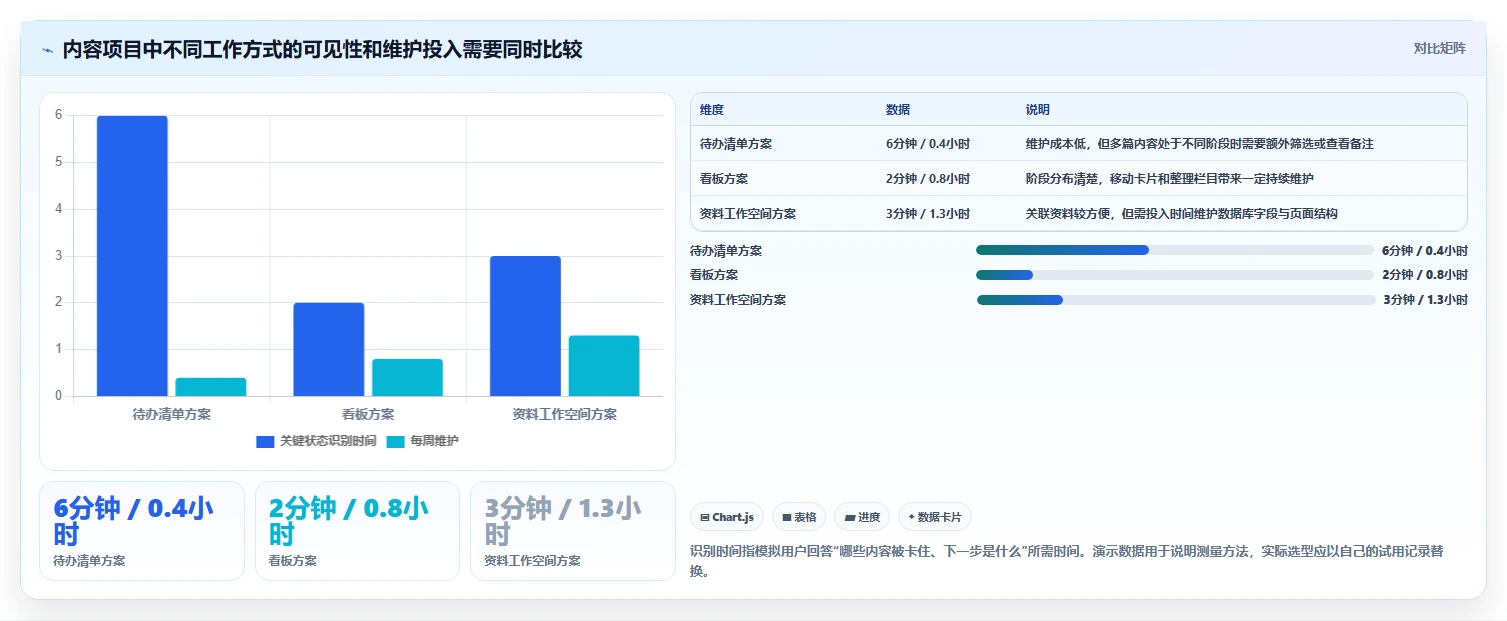This screenshot has width=1507, height=621.
Task: Select the 数据卡片 chip
Action: coord(935,517)
